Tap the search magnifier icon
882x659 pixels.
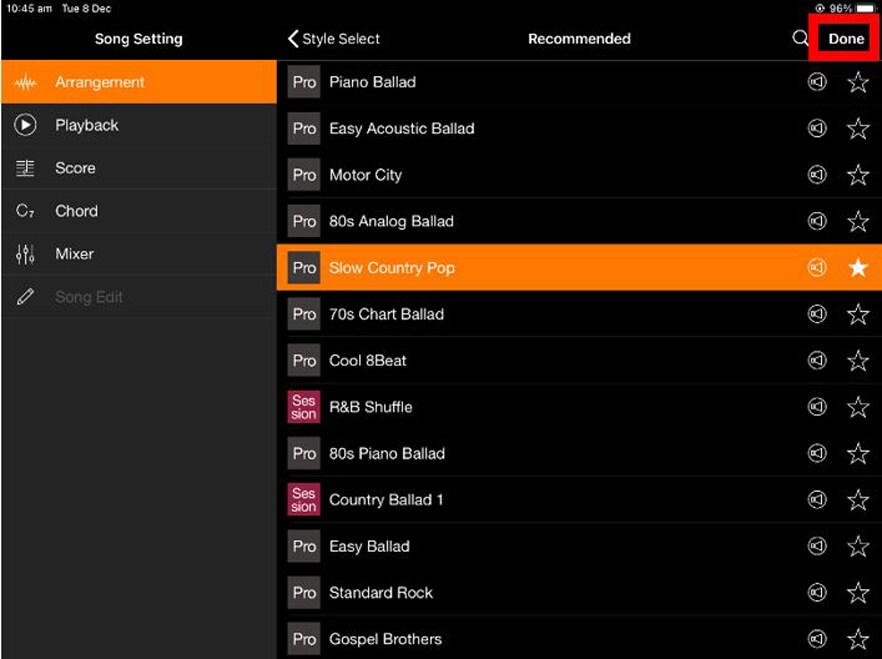[800, 39]
